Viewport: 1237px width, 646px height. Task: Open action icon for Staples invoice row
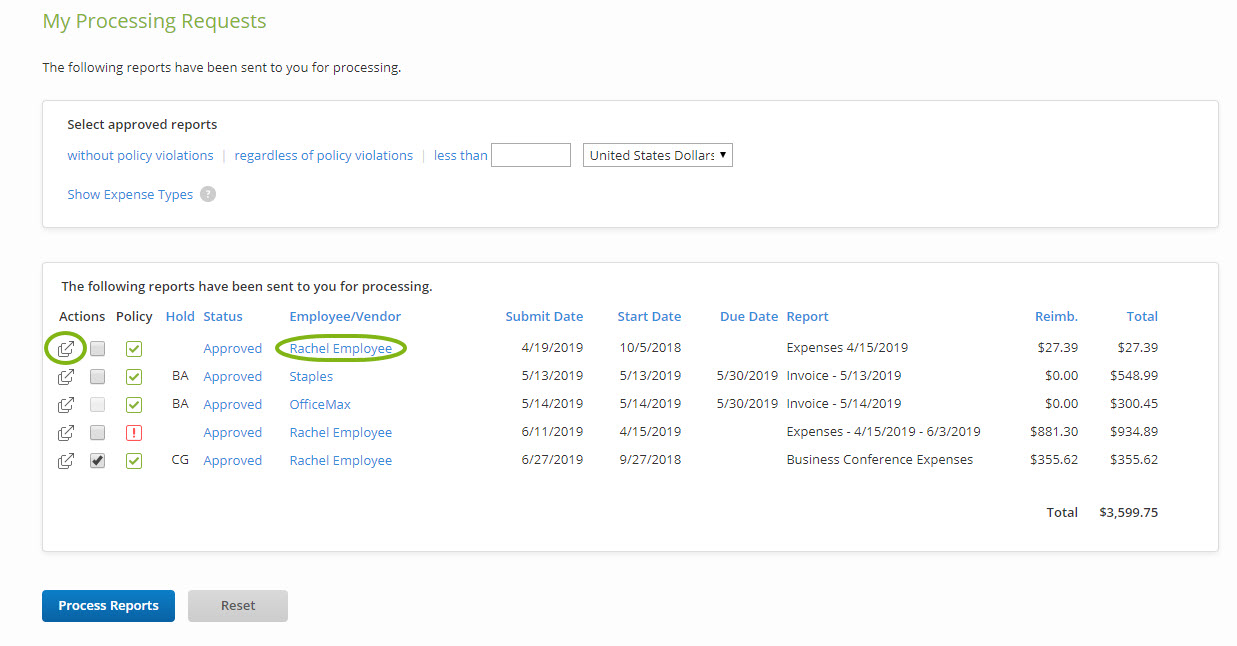click(x=66, y=377)
